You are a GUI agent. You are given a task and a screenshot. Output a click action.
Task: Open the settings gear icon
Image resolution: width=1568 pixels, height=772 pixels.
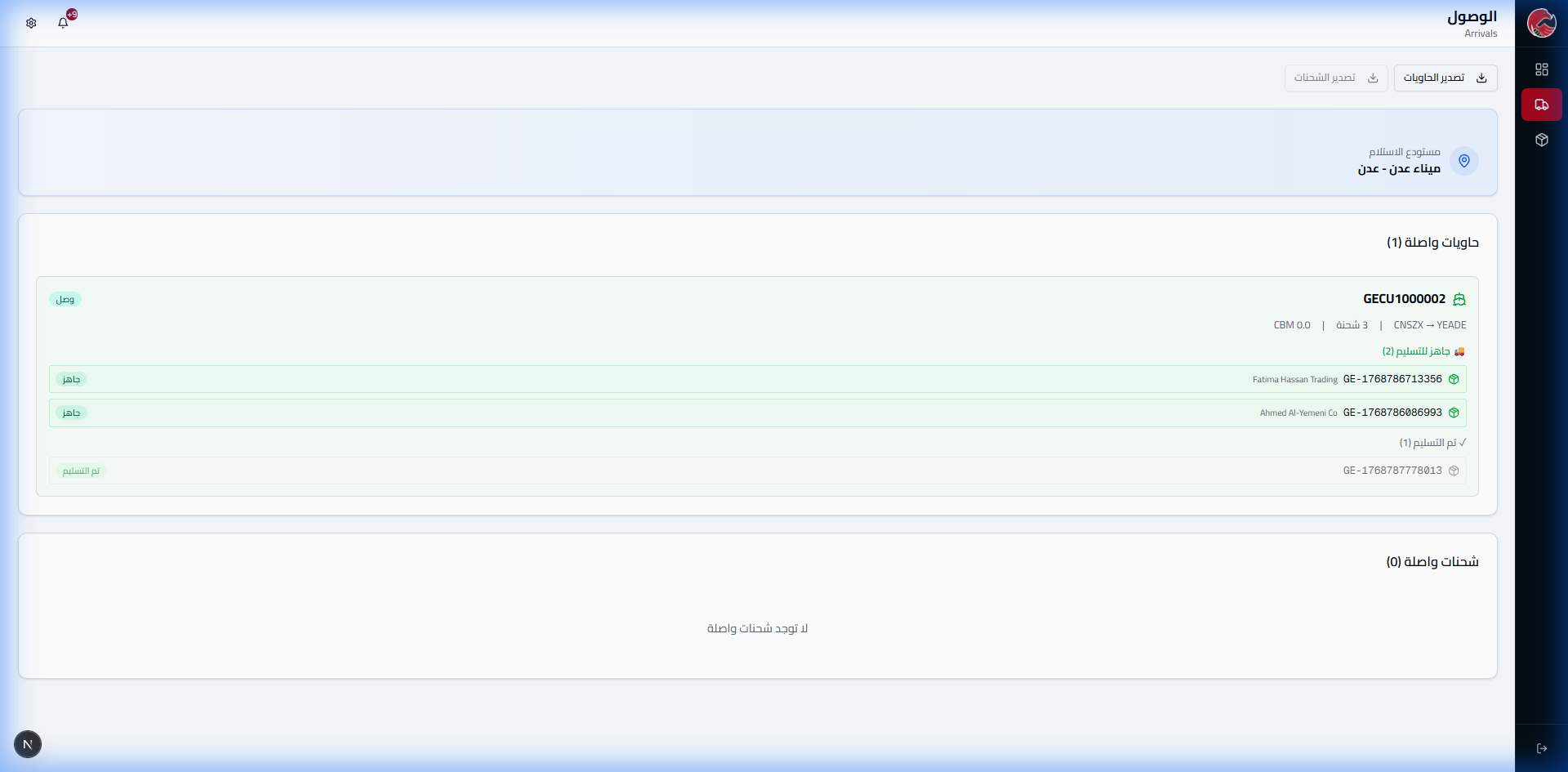pos(31,23)
